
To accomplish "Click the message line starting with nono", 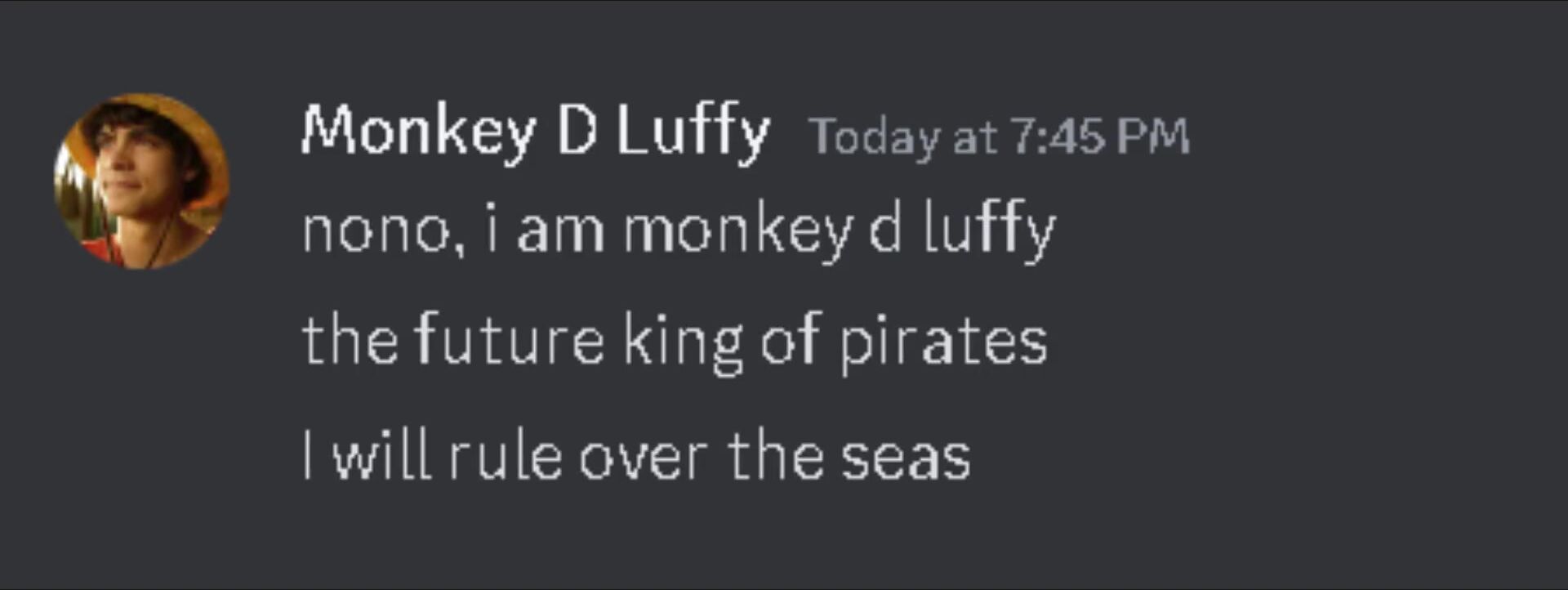I will click(x=678, y=230).
